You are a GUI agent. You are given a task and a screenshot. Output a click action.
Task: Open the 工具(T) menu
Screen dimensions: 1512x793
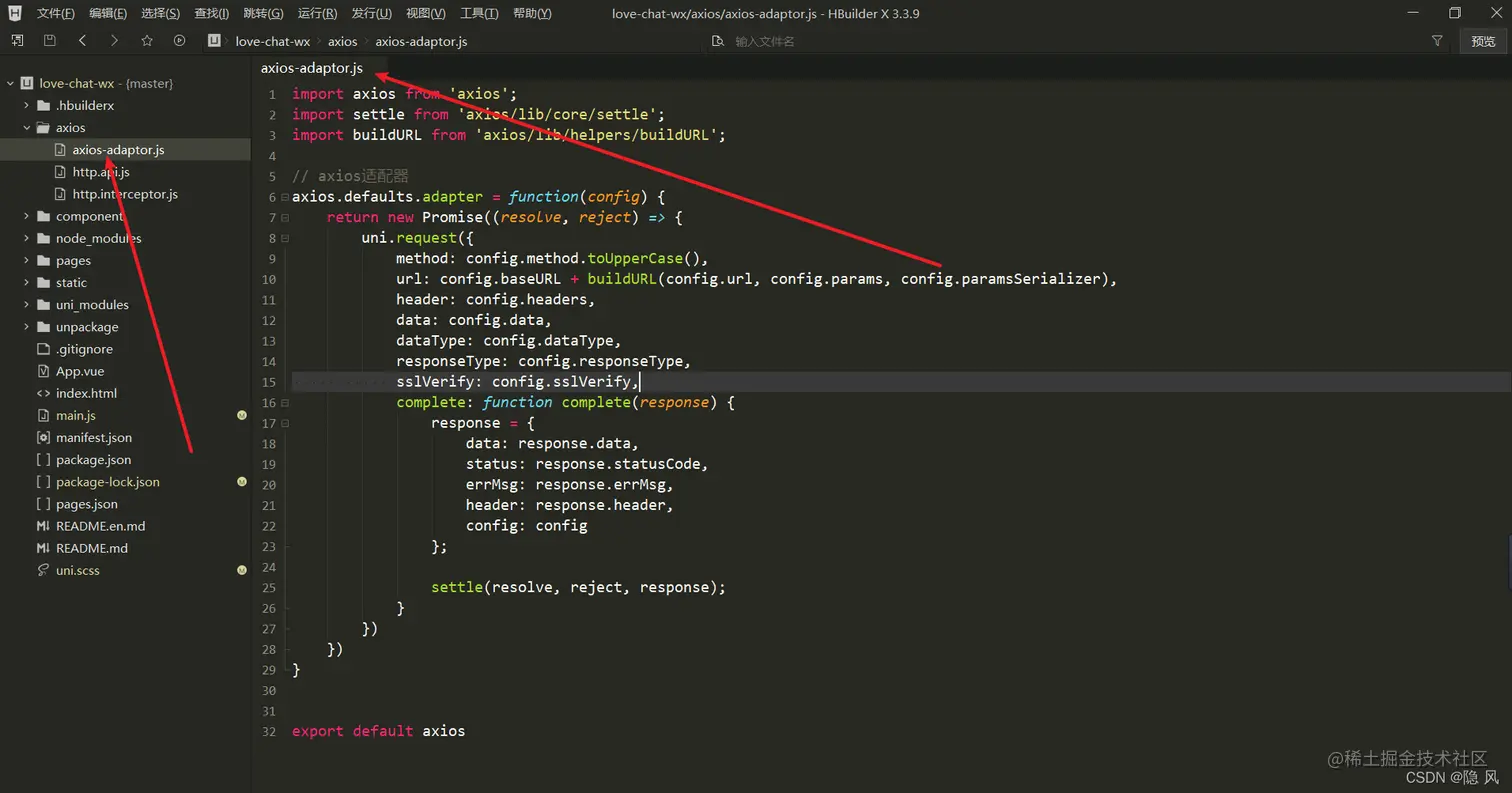[x=479, y=13]
